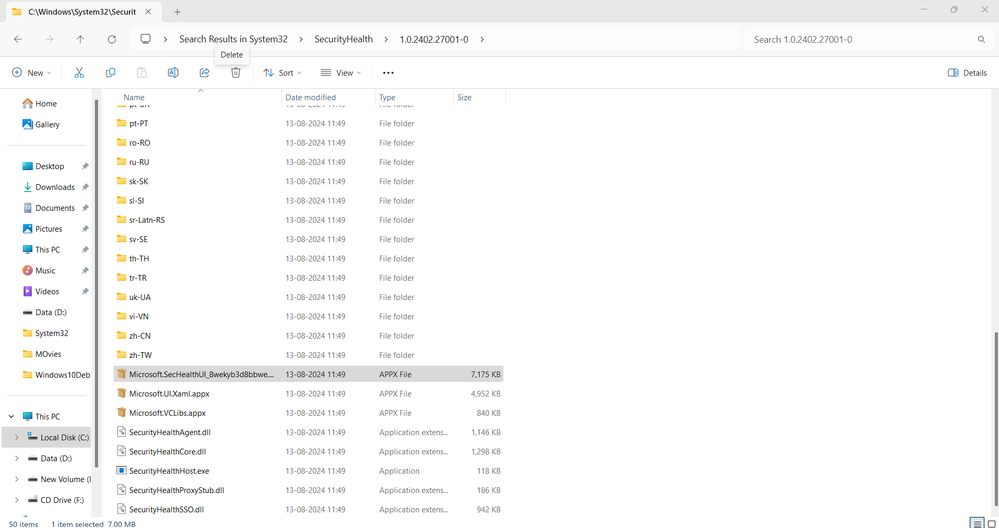Select SecurityHealthHost.exe file
This screenshot has height=528, width=999.
coord(308,471)
